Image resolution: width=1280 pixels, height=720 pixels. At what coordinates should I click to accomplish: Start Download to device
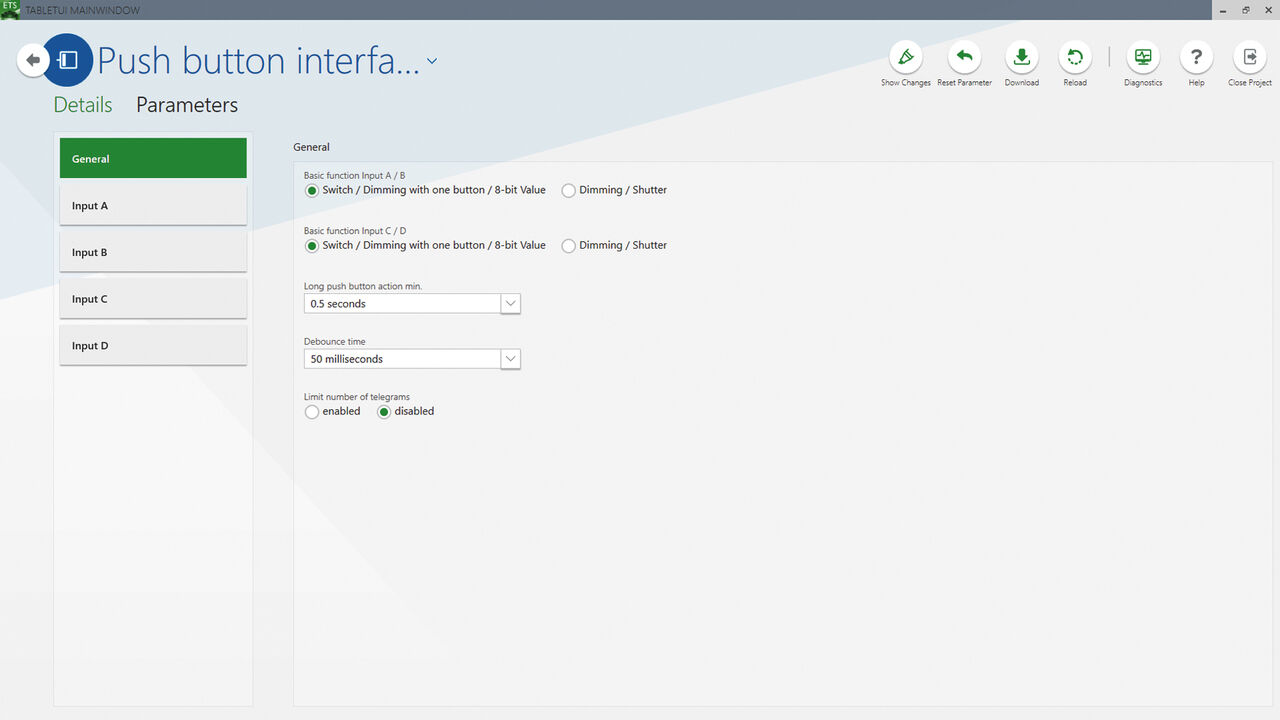tap(1022, 57)
